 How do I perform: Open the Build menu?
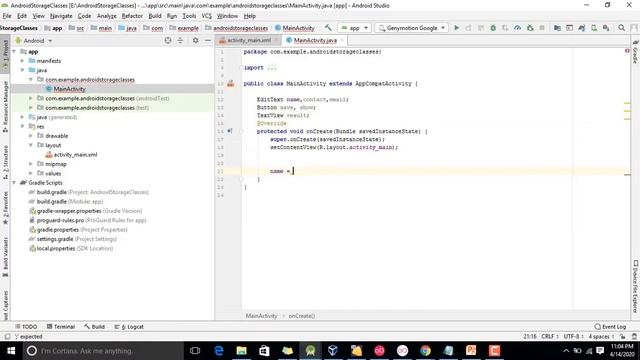(155, 16)
